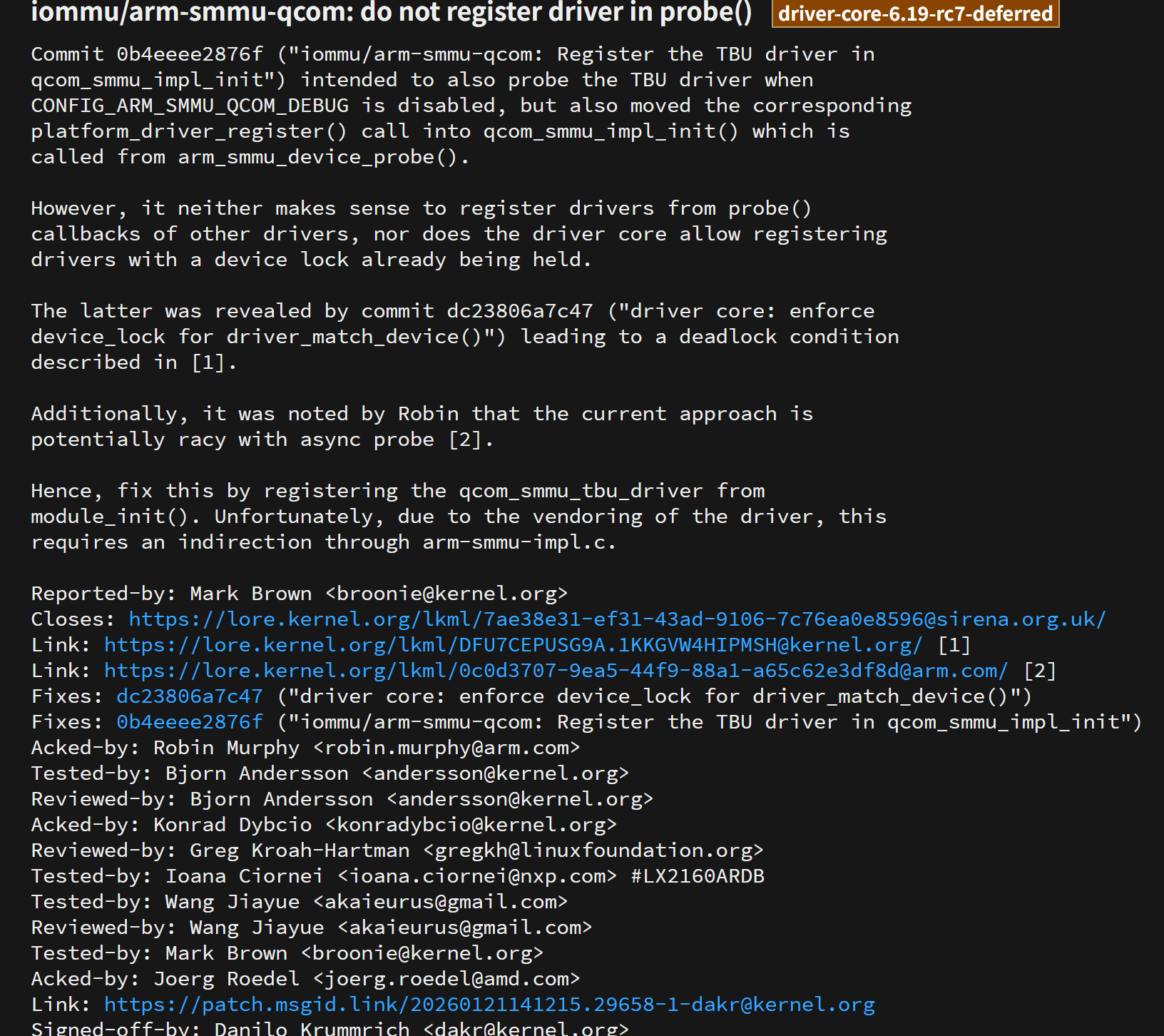The image size is (1164, 1036).
Task: Click Tested-by Bjorn Andersson line
Action: pyautogui.click(x=330, y=773)
